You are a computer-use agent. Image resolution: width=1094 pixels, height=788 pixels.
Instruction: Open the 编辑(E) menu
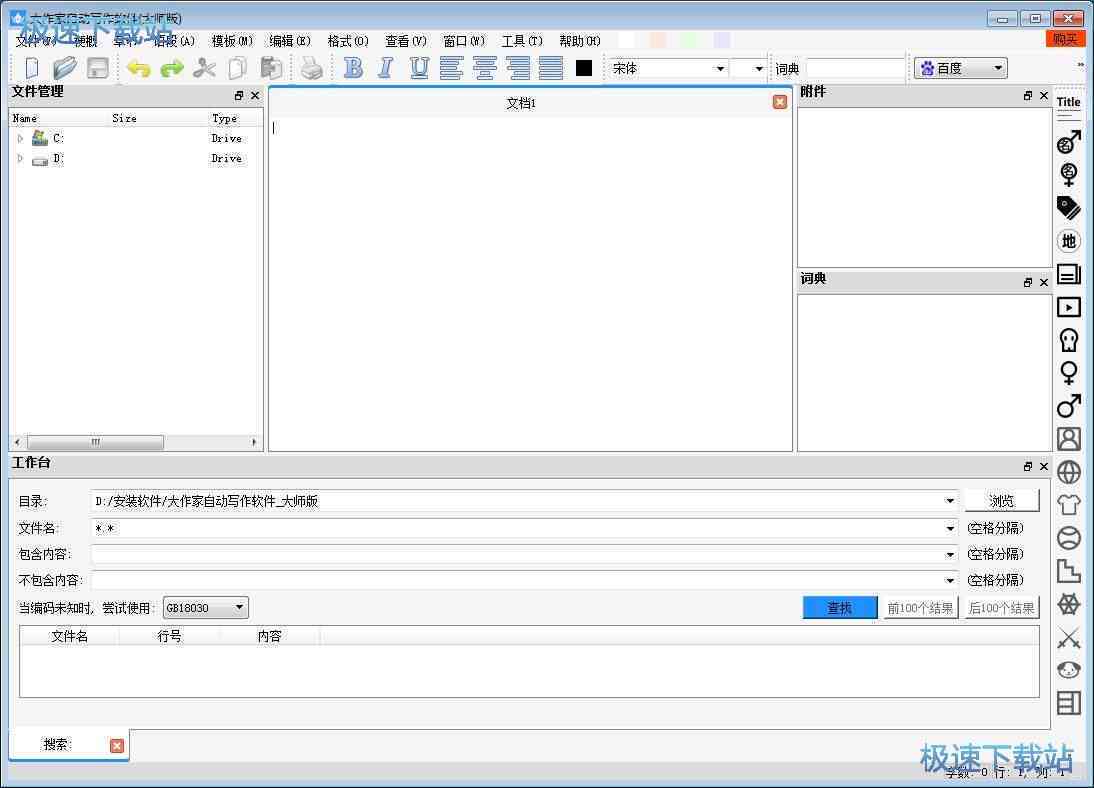click(290, 41)
